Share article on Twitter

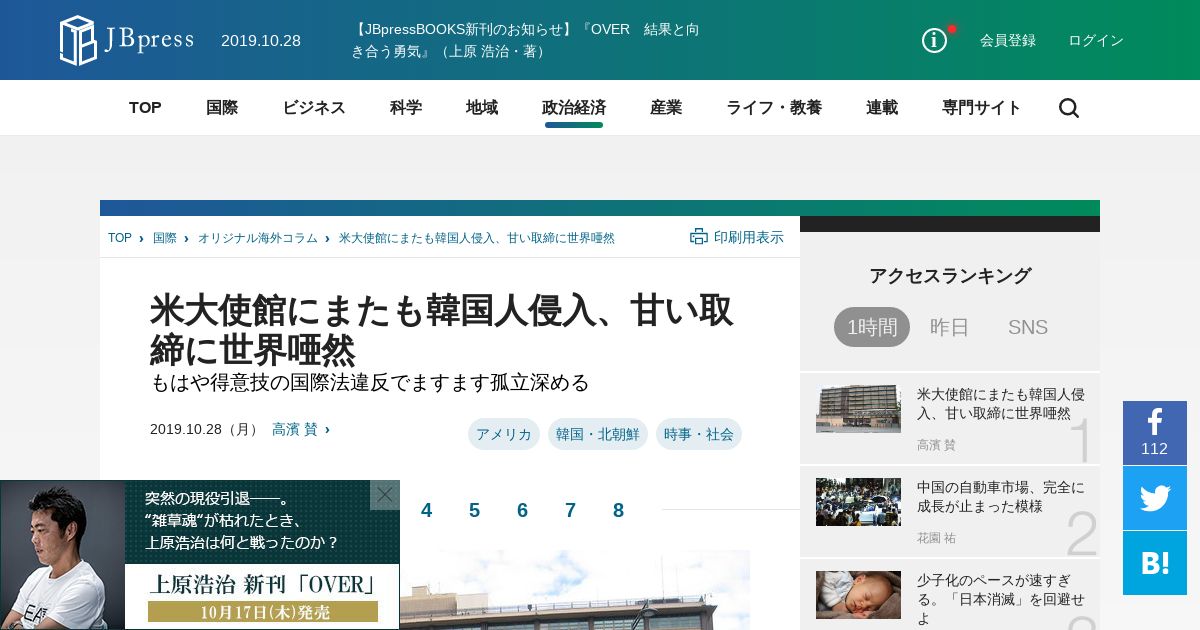1155,498
